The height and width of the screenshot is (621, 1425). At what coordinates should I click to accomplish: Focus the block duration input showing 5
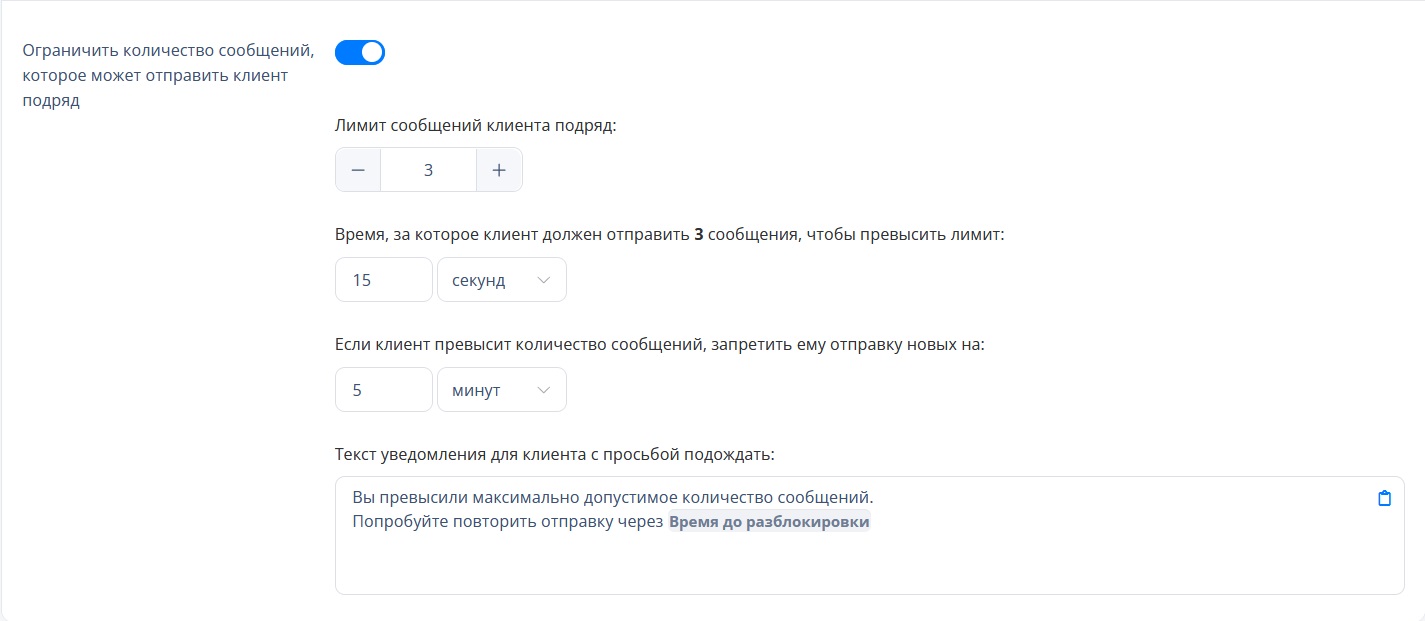click(383, 390)
